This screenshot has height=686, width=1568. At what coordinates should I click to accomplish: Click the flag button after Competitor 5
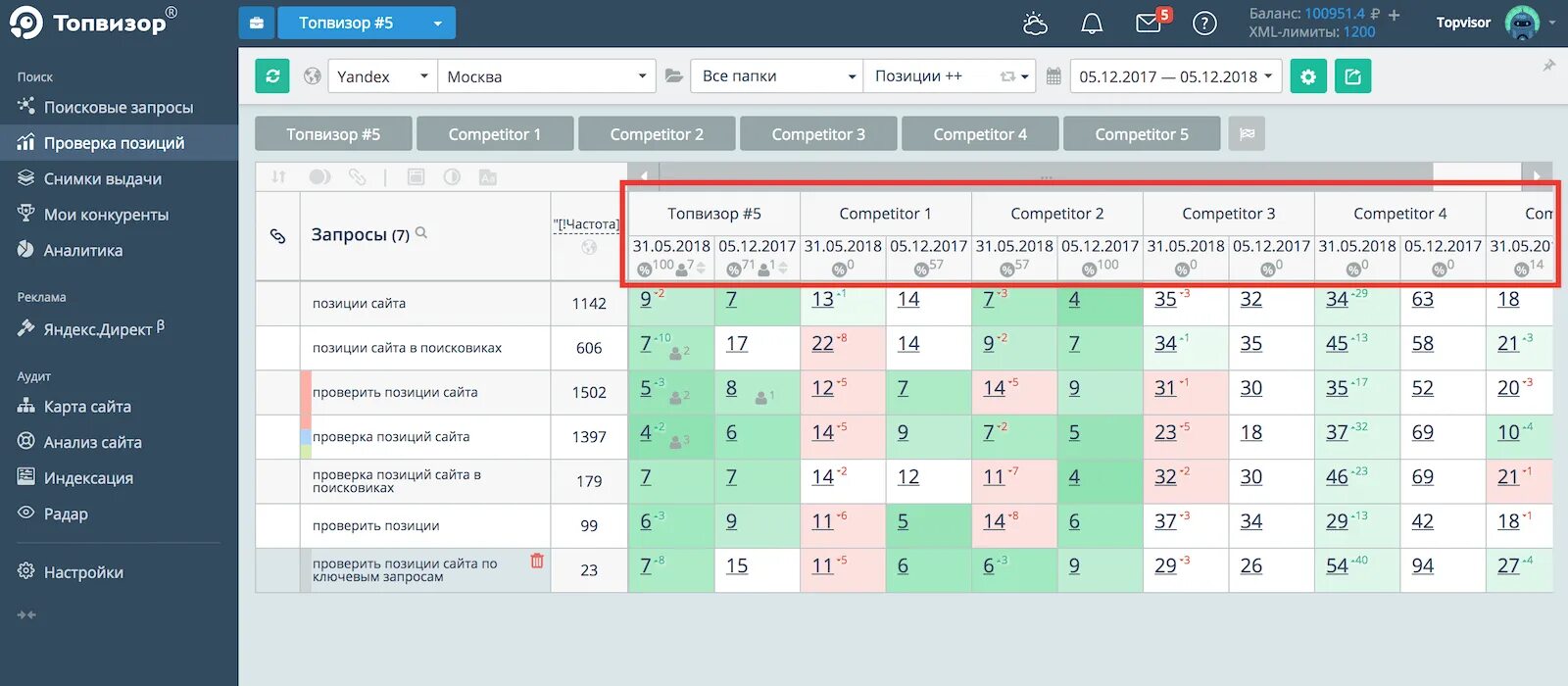coord(1247,134)
